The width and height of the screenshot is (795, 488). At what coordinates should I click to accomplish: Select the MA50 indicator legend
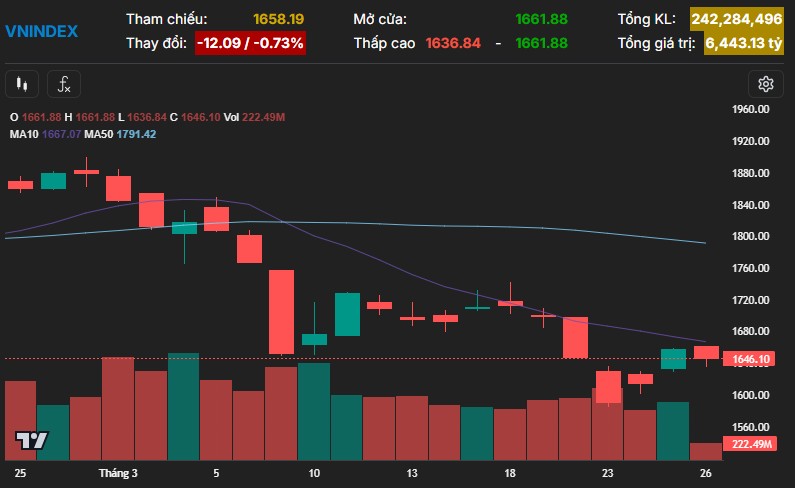coord(98,134)
